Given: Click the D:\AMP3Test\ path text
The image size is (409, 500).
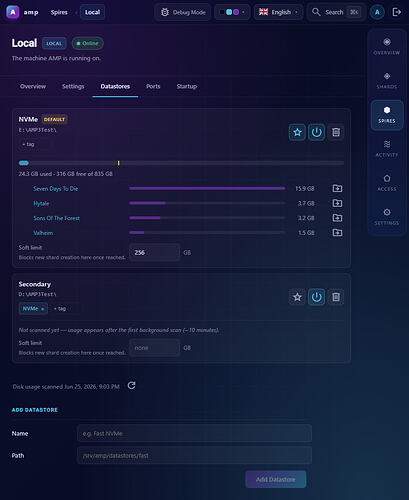Looking at the screenshot, I should pyautogui.click(x=38, y=294).
